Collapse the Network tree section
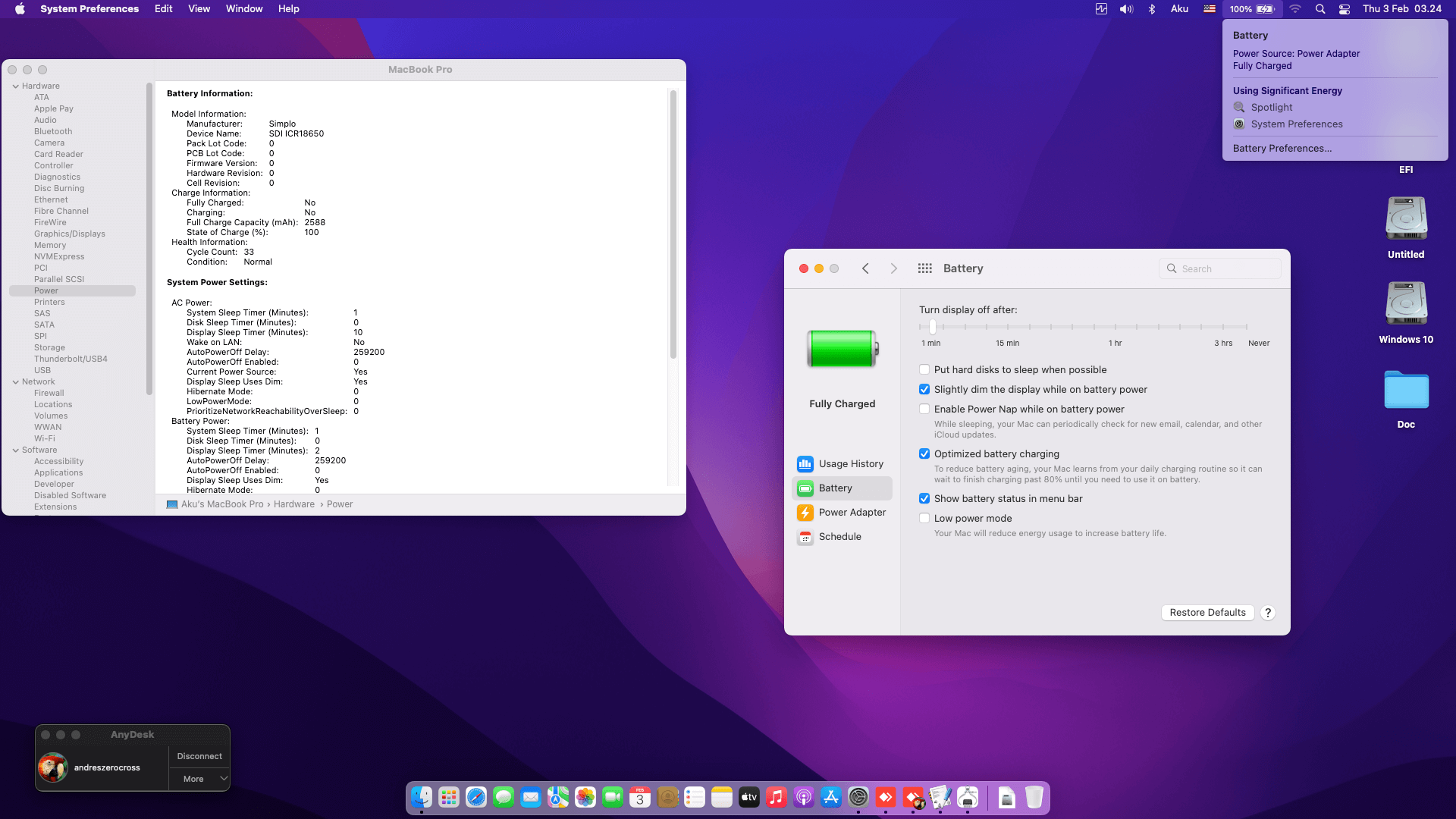This screenshot has height=819, width=1456. pyautogui.click(x=16, y=382)
